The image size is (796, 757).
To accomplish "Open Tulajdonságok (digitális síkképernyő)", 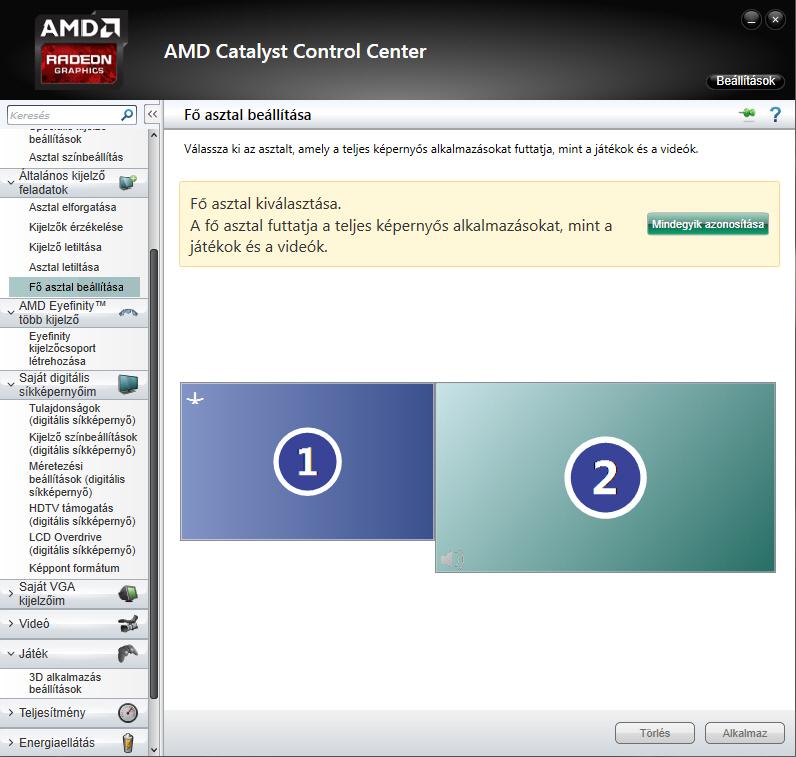I will (x=82, y=414).
